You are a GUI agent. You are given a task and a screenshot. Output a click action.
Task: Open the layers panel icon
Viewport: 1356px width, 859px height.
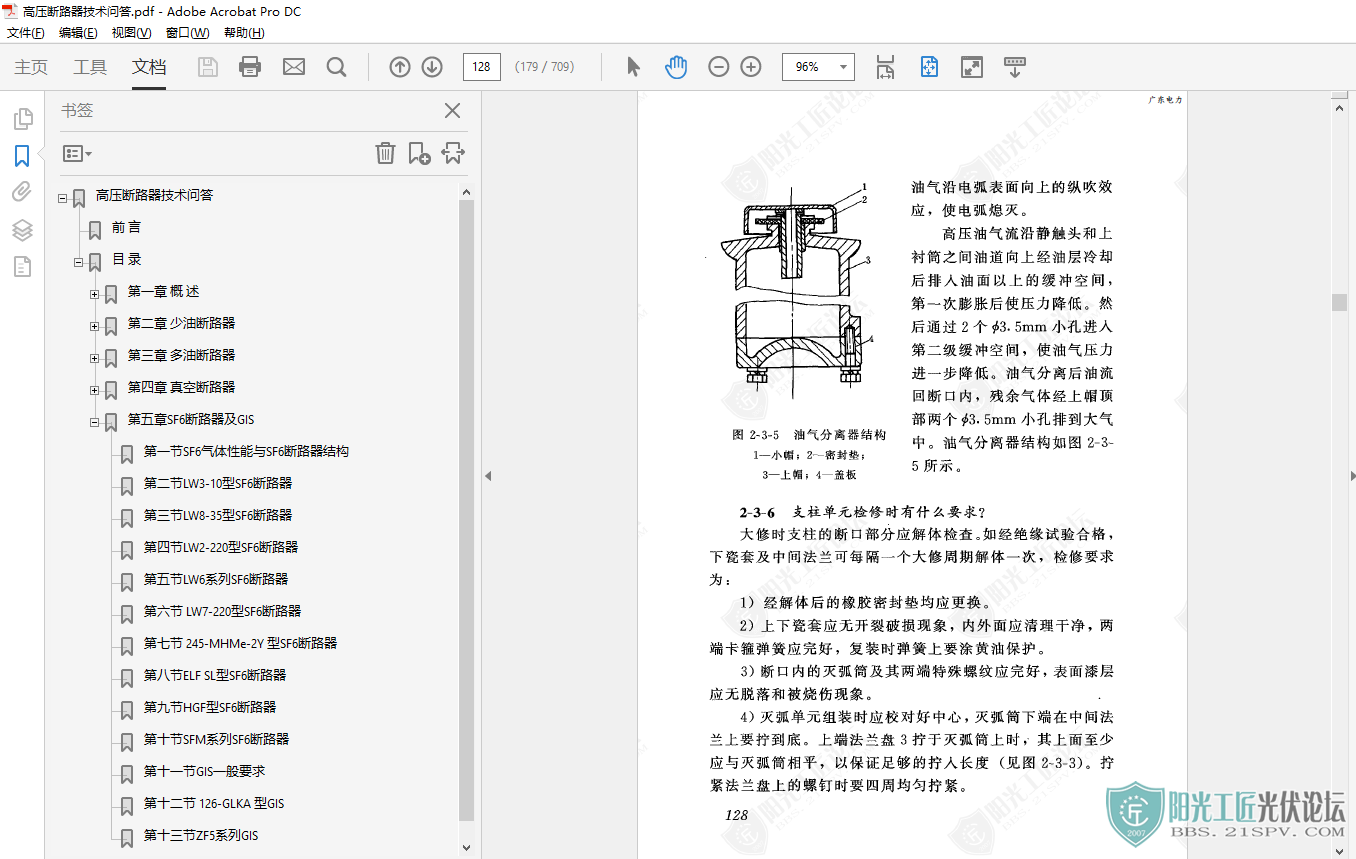[x=22, y=230]
